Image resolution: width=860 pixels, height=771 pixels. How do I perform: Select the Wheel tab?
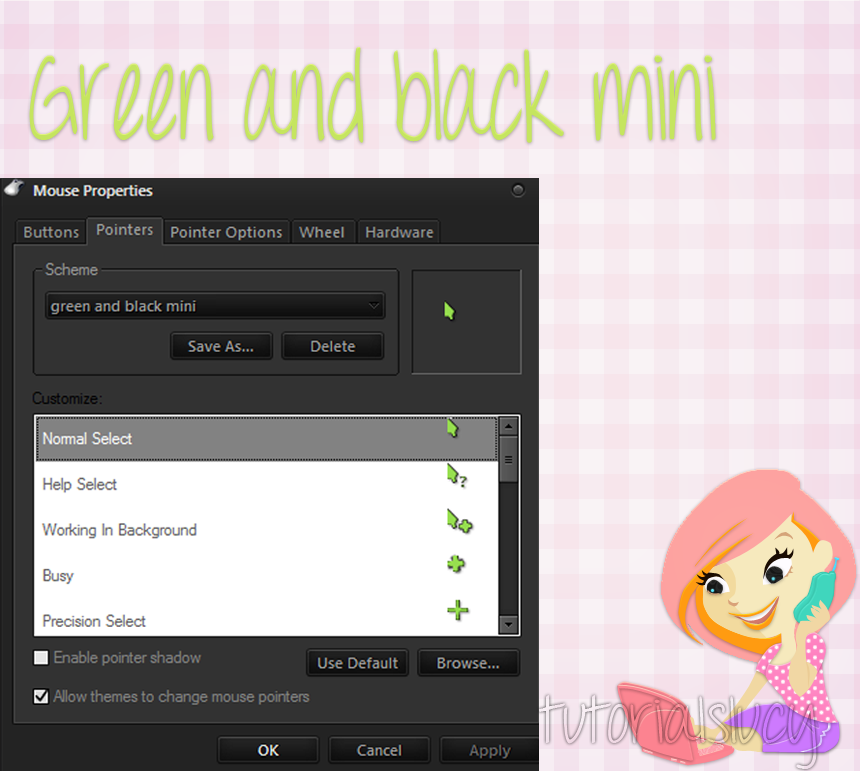pyautogui.click(x=322, y=231)
